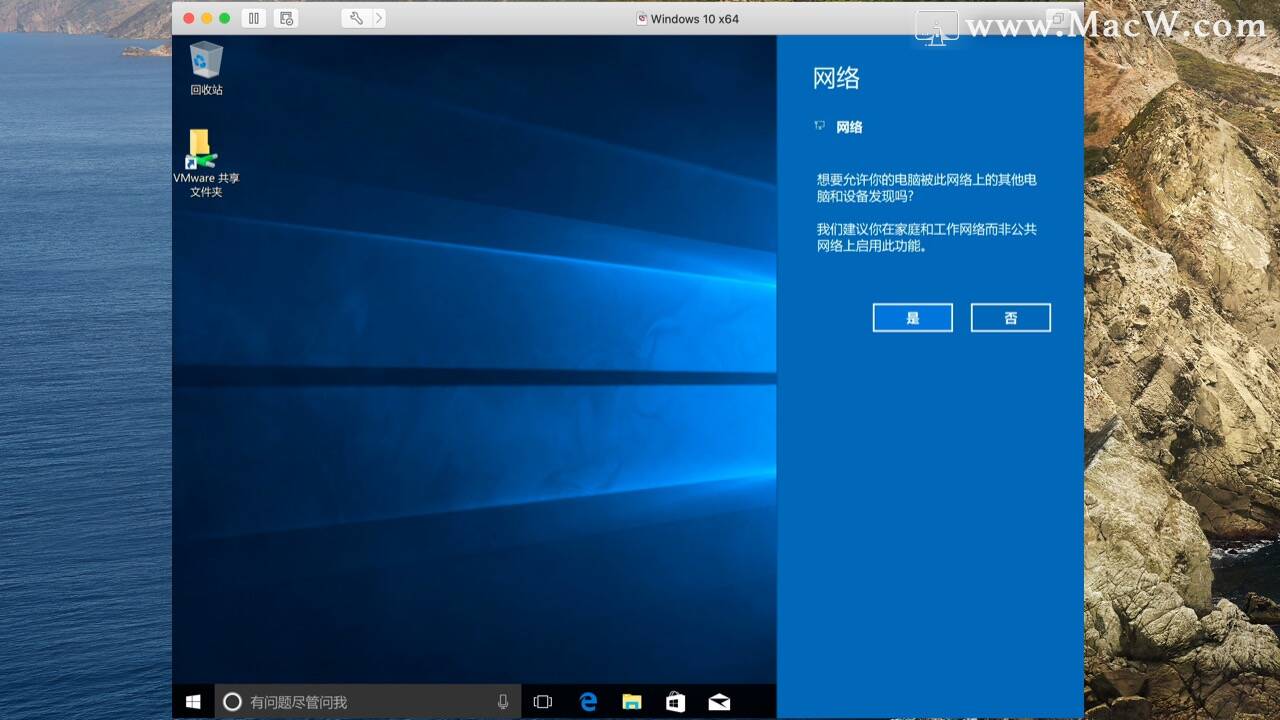Pause the virtual machine from VMware toolbar
This screenshot has height=720, width=1280.
[254, 18]
